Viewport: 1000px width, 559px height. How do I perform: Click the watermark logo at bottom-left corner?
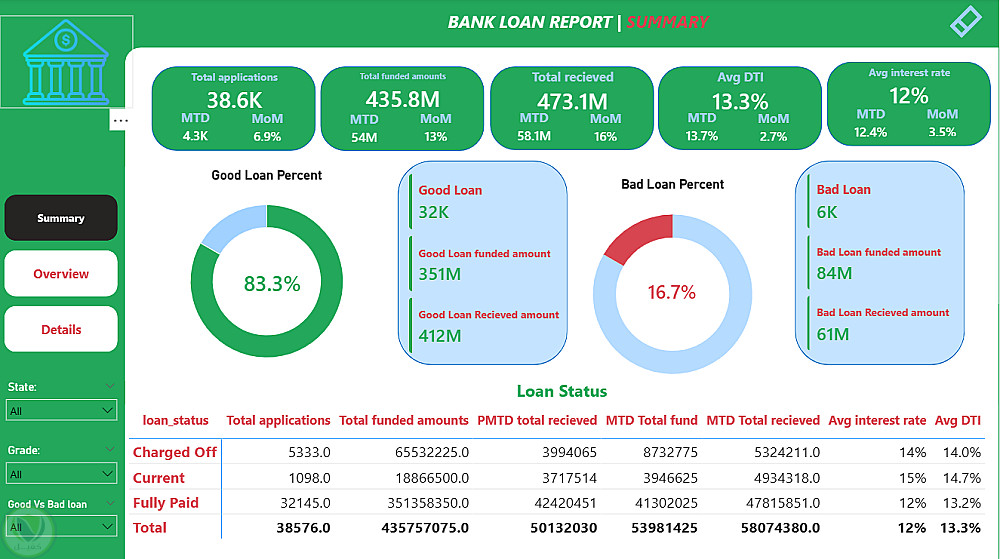27,531
